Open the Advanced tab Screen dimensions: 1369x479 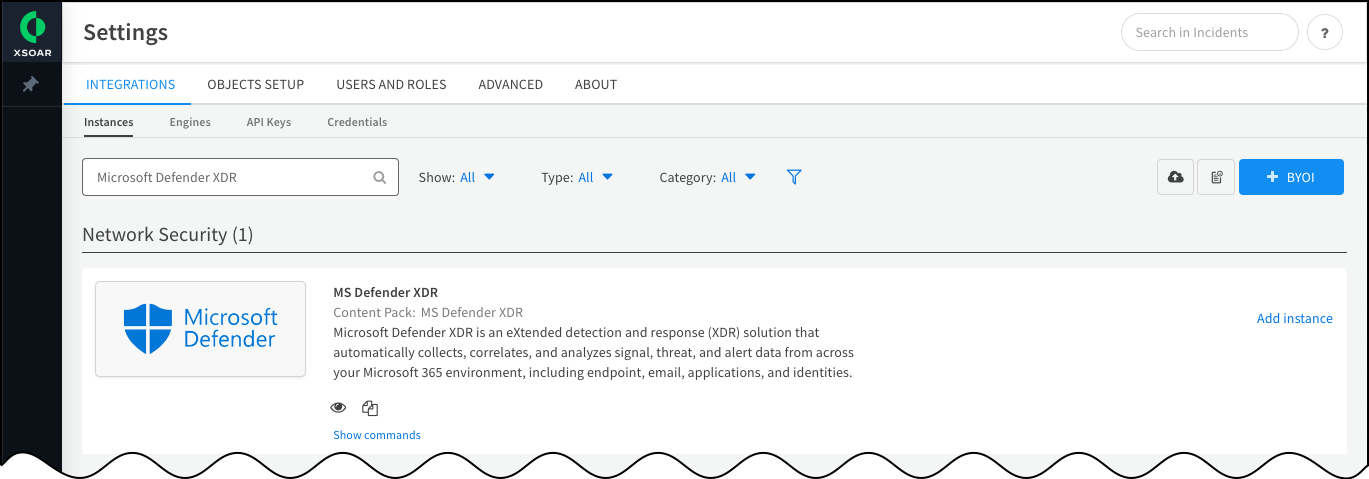[x=510, y=84]
